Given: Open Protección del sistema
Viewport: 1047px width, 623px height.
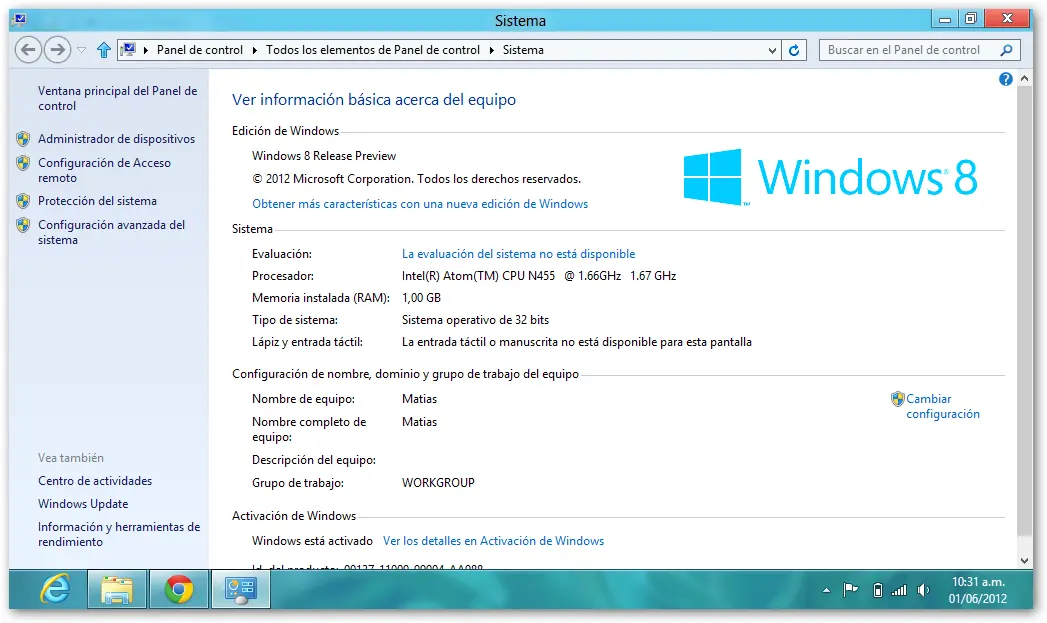Looking at the screenshot, I should point(97,201).
